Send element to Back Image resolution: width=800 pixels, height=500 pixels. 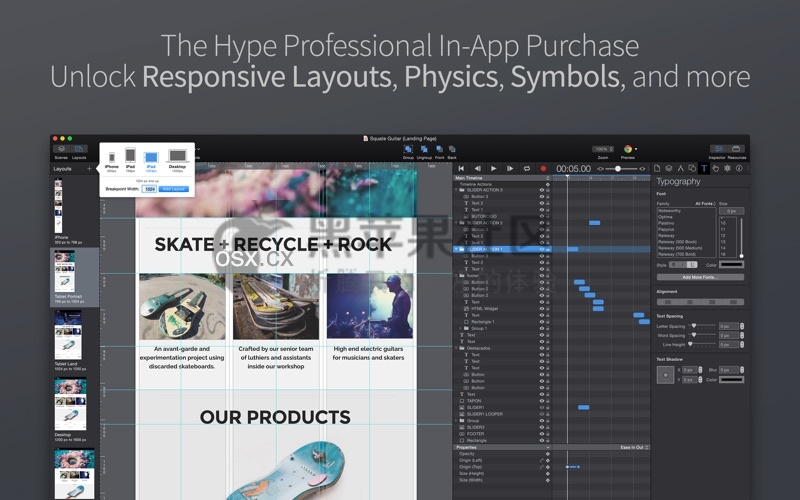(x=452, y=149)
